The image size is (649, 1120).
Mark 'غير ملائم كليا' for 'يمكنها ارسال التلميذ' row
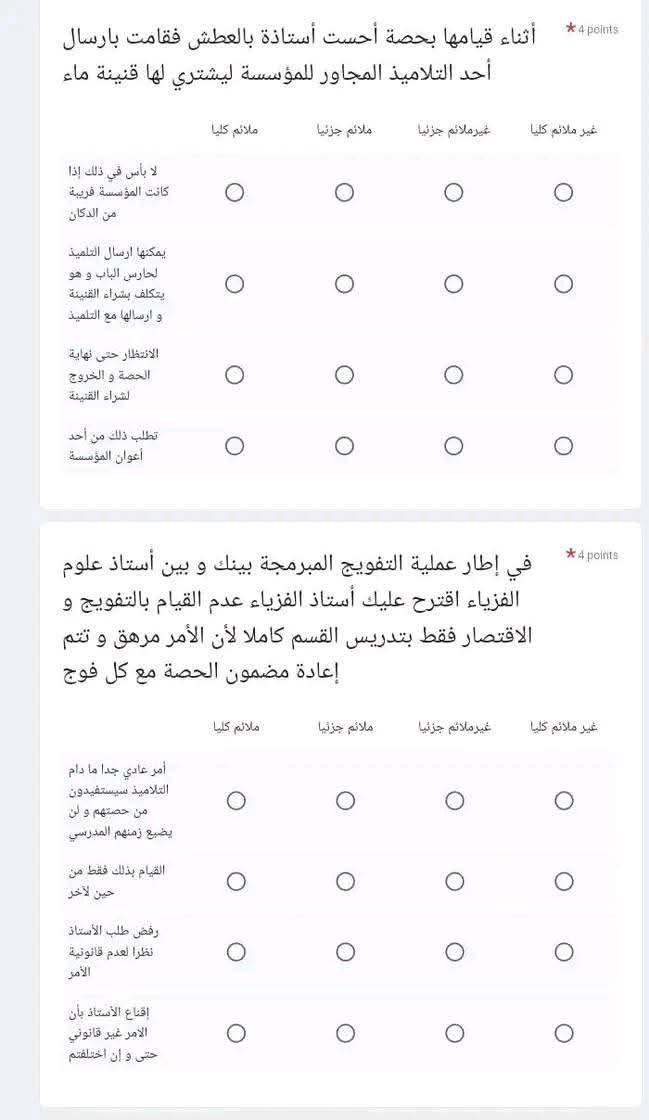click(x=564, y=284)
